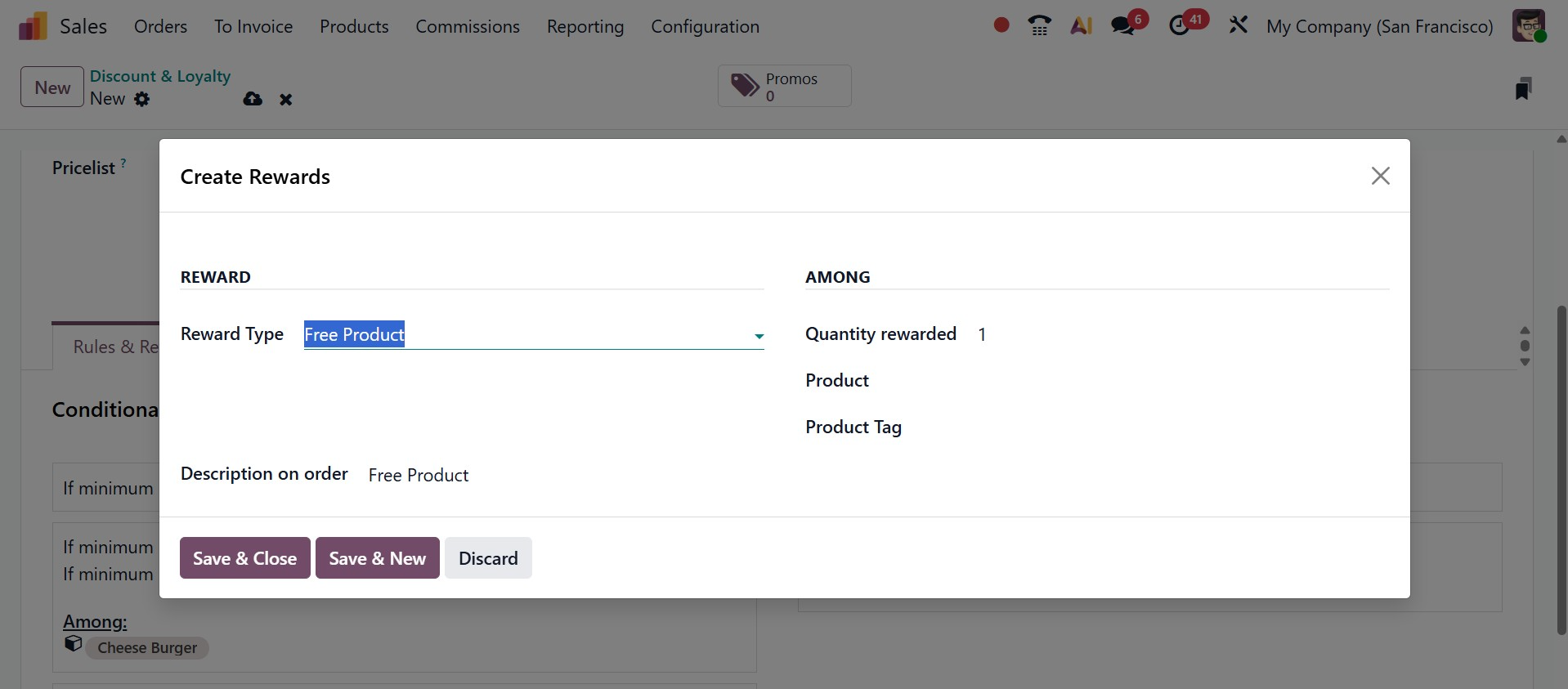This screenshot has height=689, width=1568.
Task: Open the Sales app home icon
Action: [x=33, y=26]
